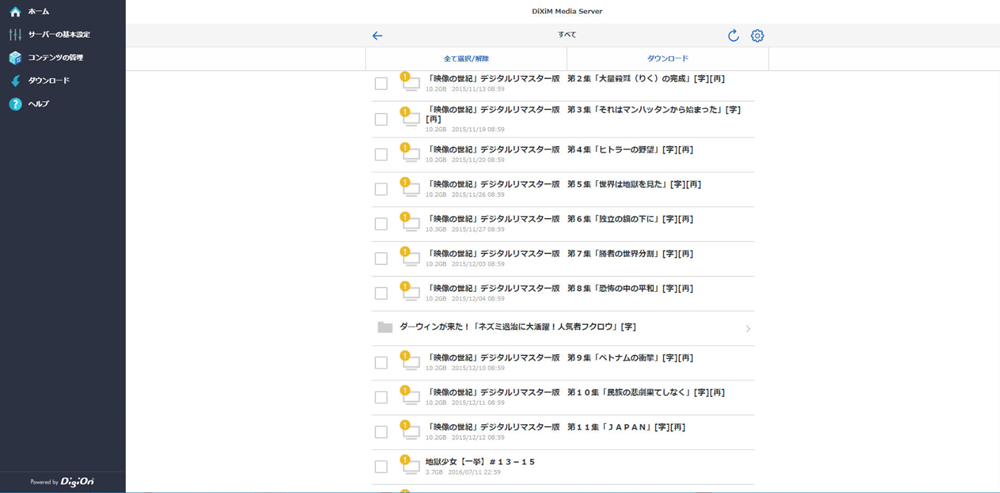
Task: Click the recording icon for 第10集 row
Action: (409, 395)
